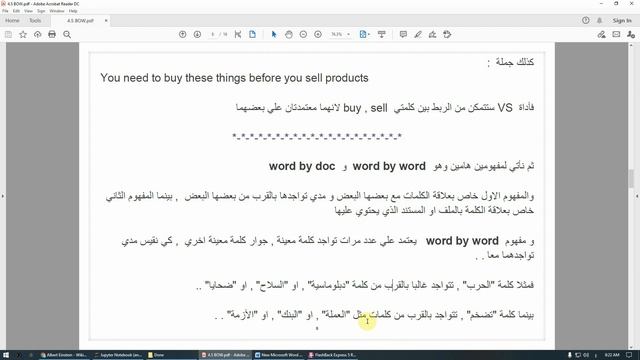Open the Window menu
The image size is (640, 360).
(57, 11)
